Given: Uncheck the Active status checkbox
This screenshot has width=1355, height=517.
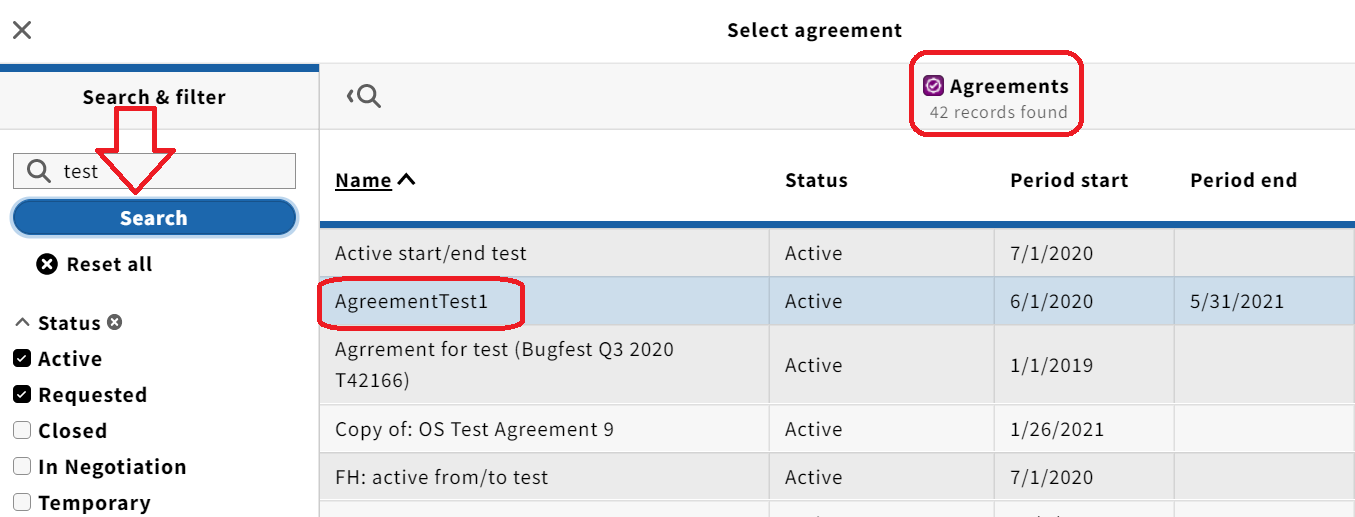Looking at the screenshot, I should point(22,358).
